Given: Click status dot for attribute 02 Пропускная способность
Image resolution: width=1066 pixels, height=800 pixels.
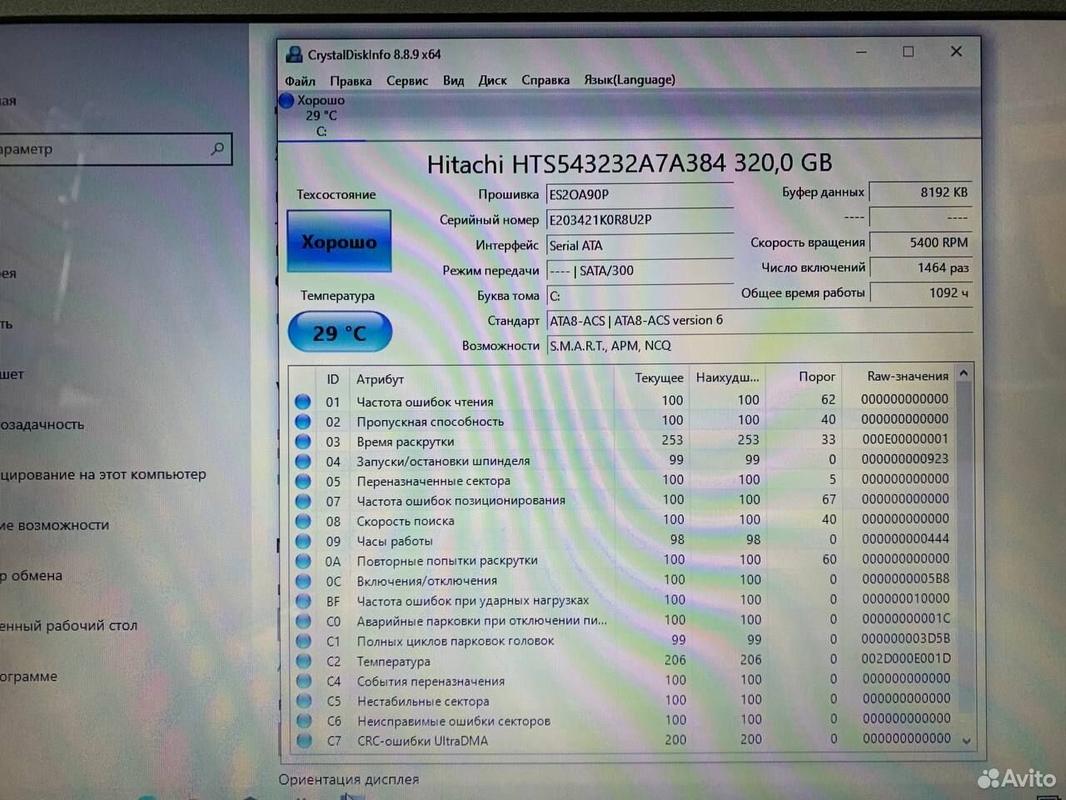Looking at the screenshot, I should point(303,421).
